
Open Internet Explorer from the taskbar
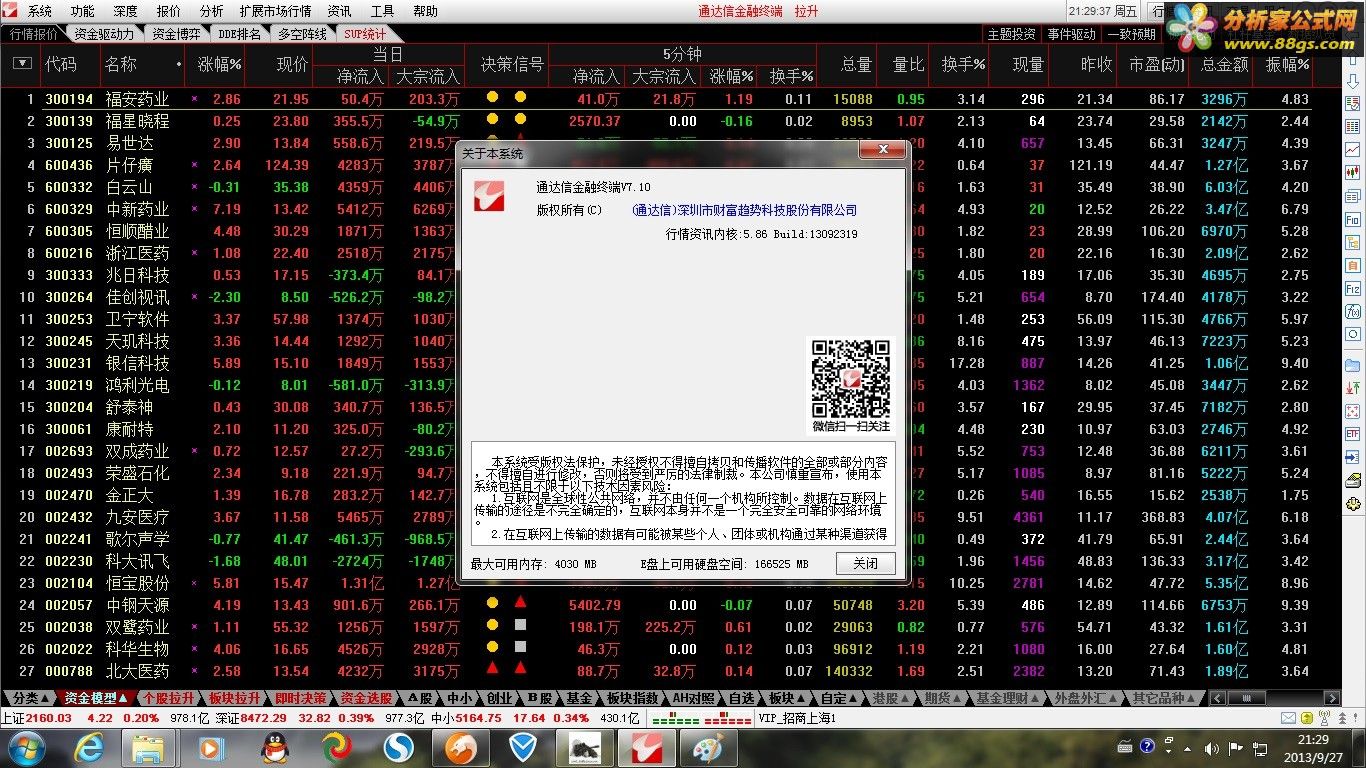90,747
